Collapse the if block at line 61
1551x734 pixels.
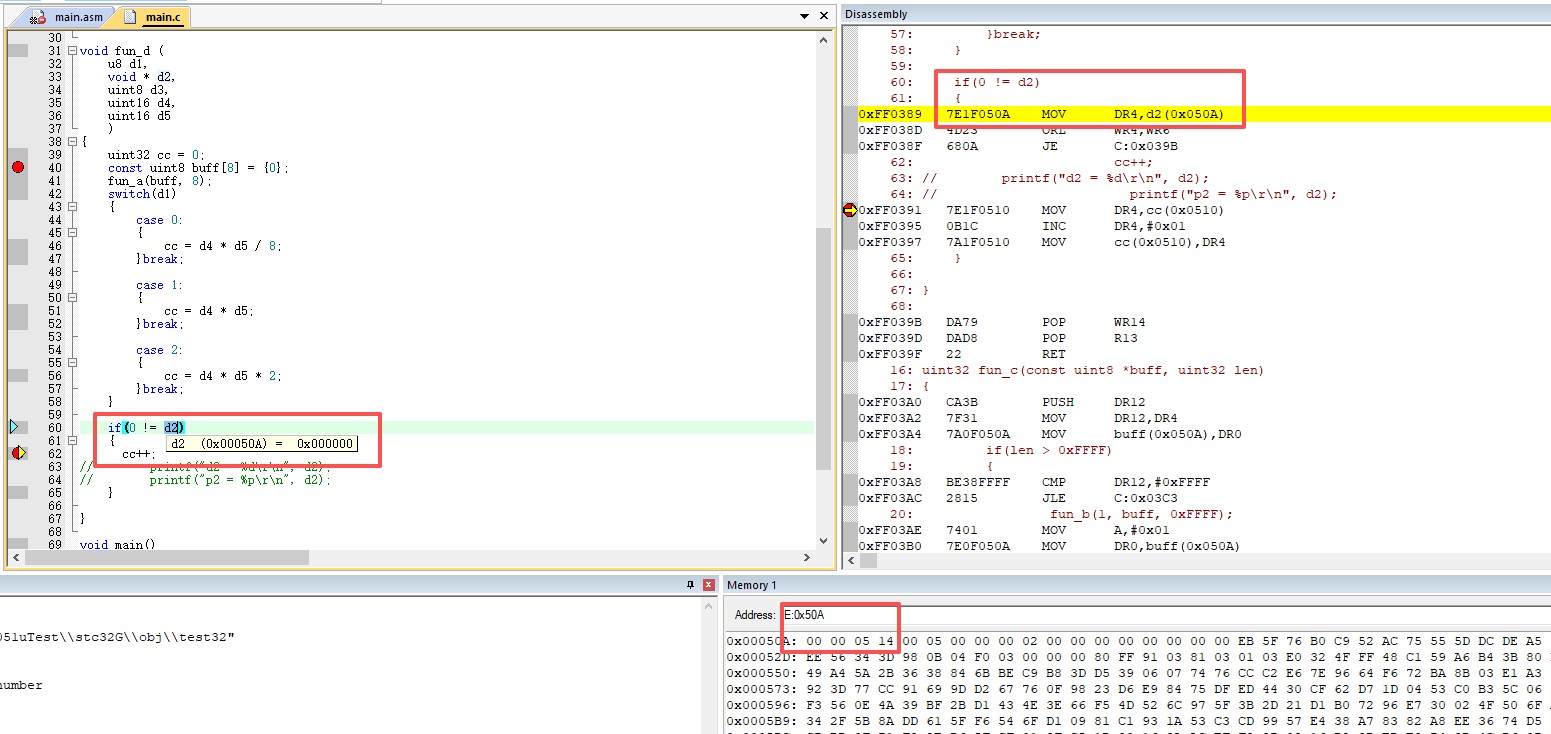coord(73,440)
